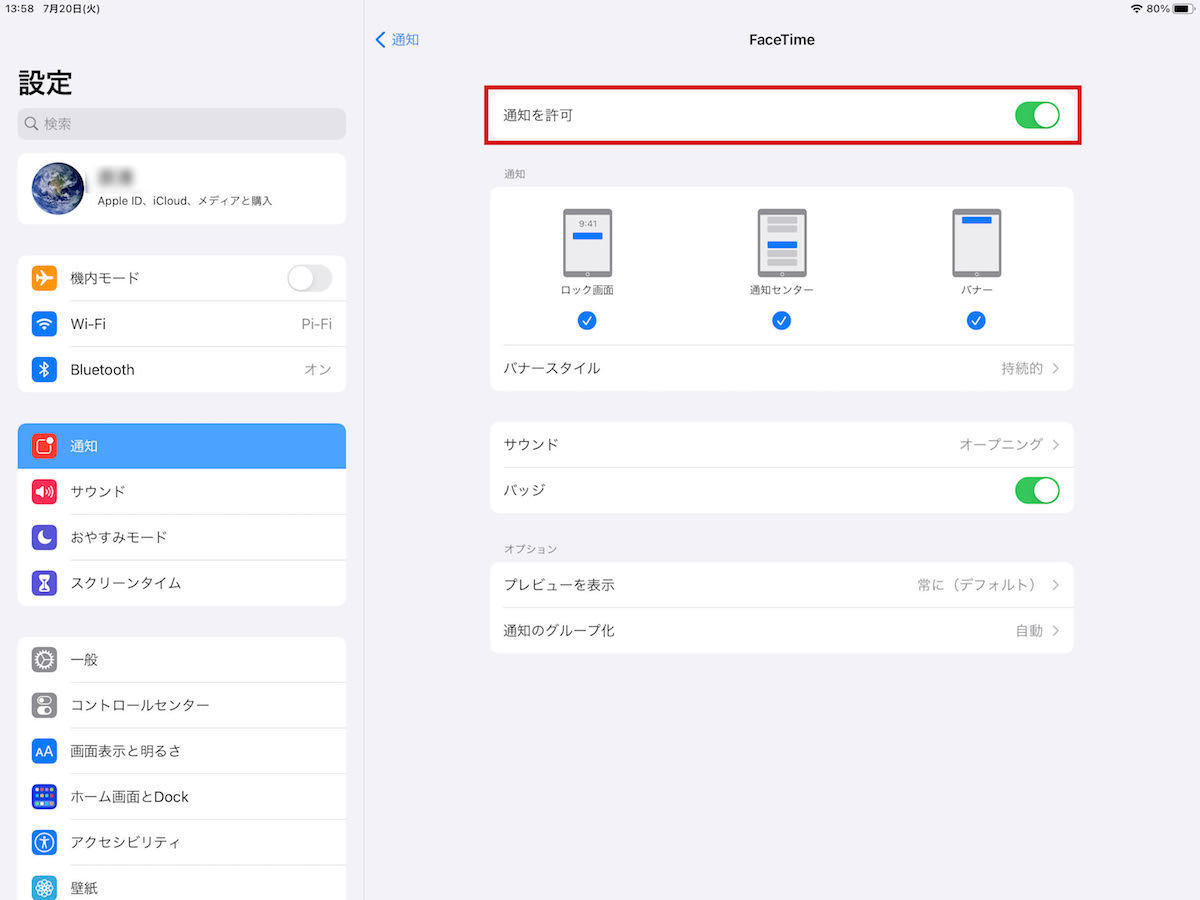Tap the ホーム画面とDock grid icon
This screenshot has width=1200, height=900.
44,797
